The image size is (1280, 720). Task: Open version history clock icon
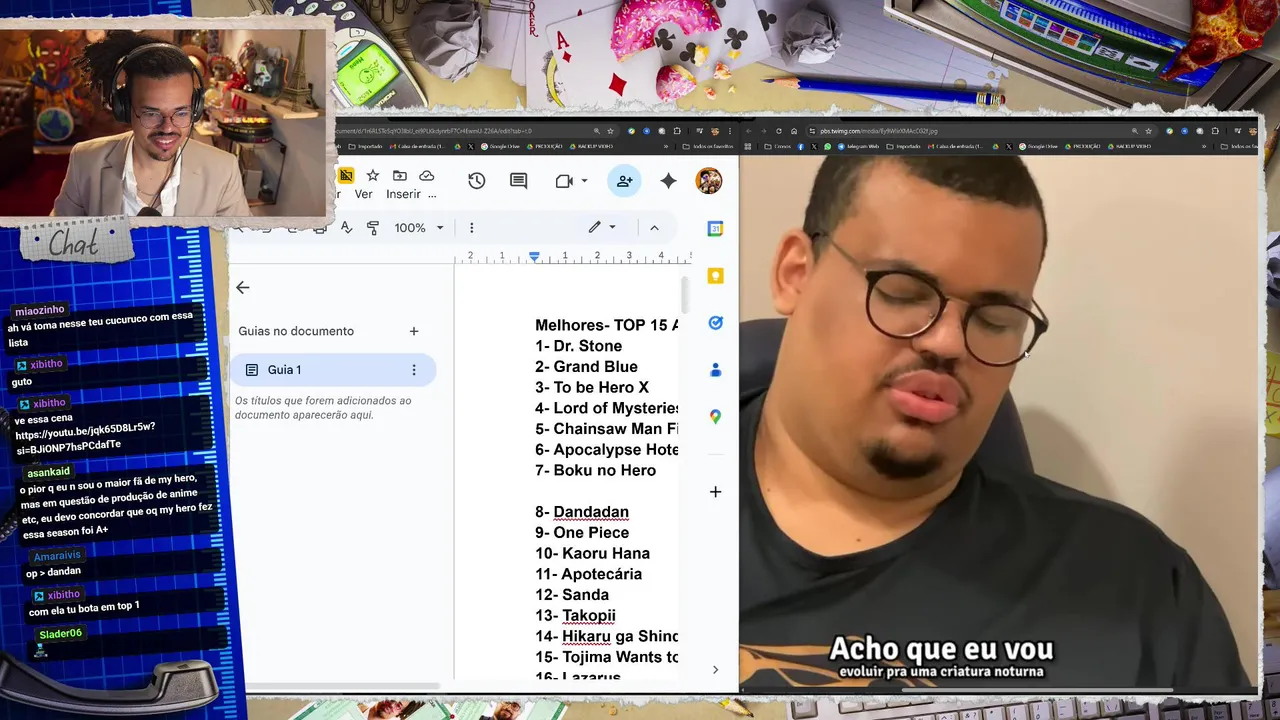[x=476, y=181]
